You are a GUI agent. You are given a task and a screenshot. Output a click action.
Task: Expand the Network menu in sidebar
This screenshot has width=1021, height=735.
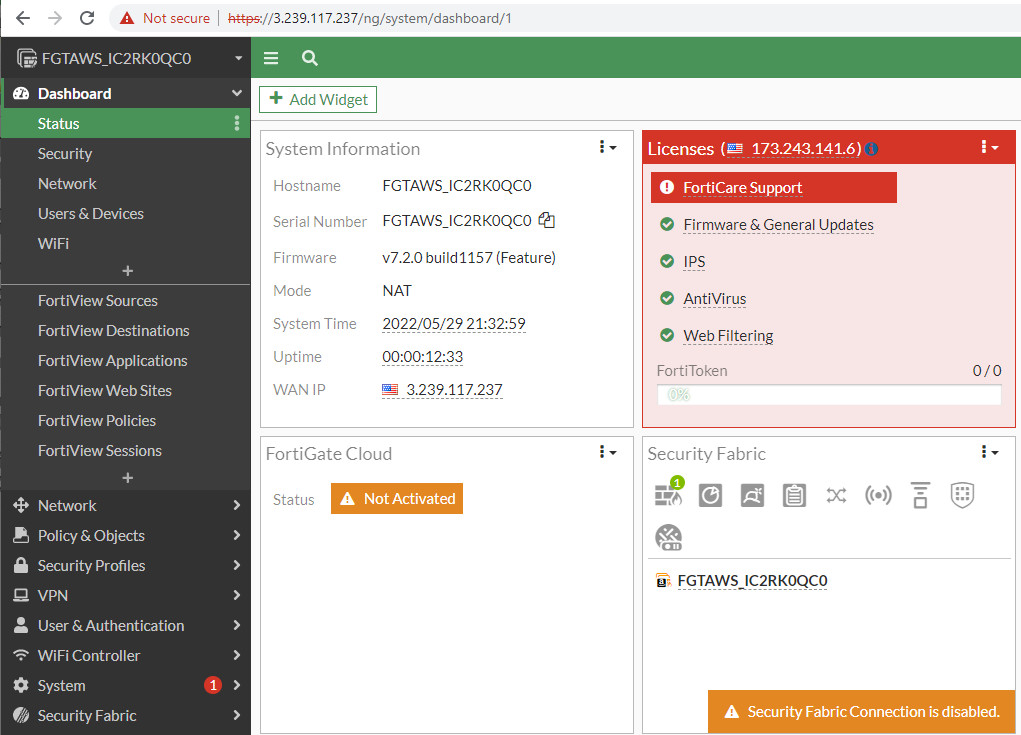(126, 505)
